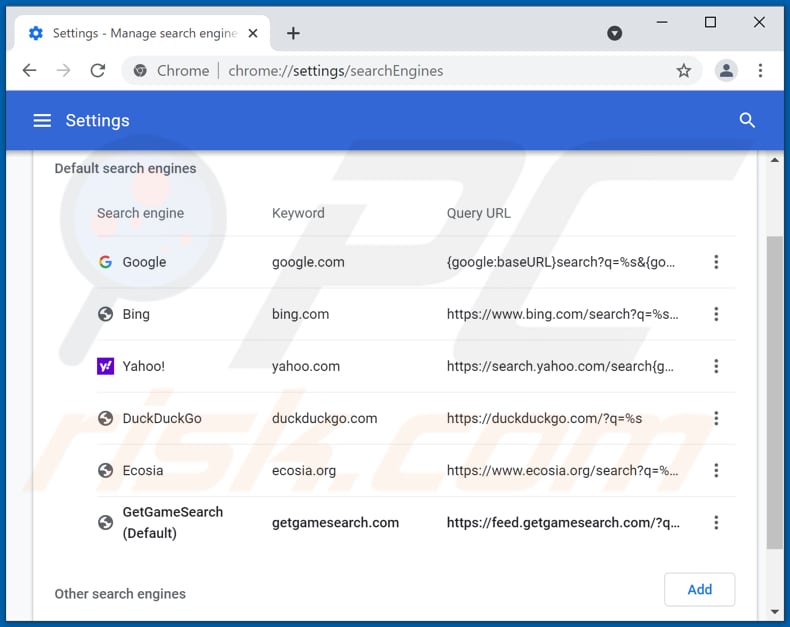Select the Bing search engine name
The height and width of the screenshot is (627, 790).
point(136,314)
